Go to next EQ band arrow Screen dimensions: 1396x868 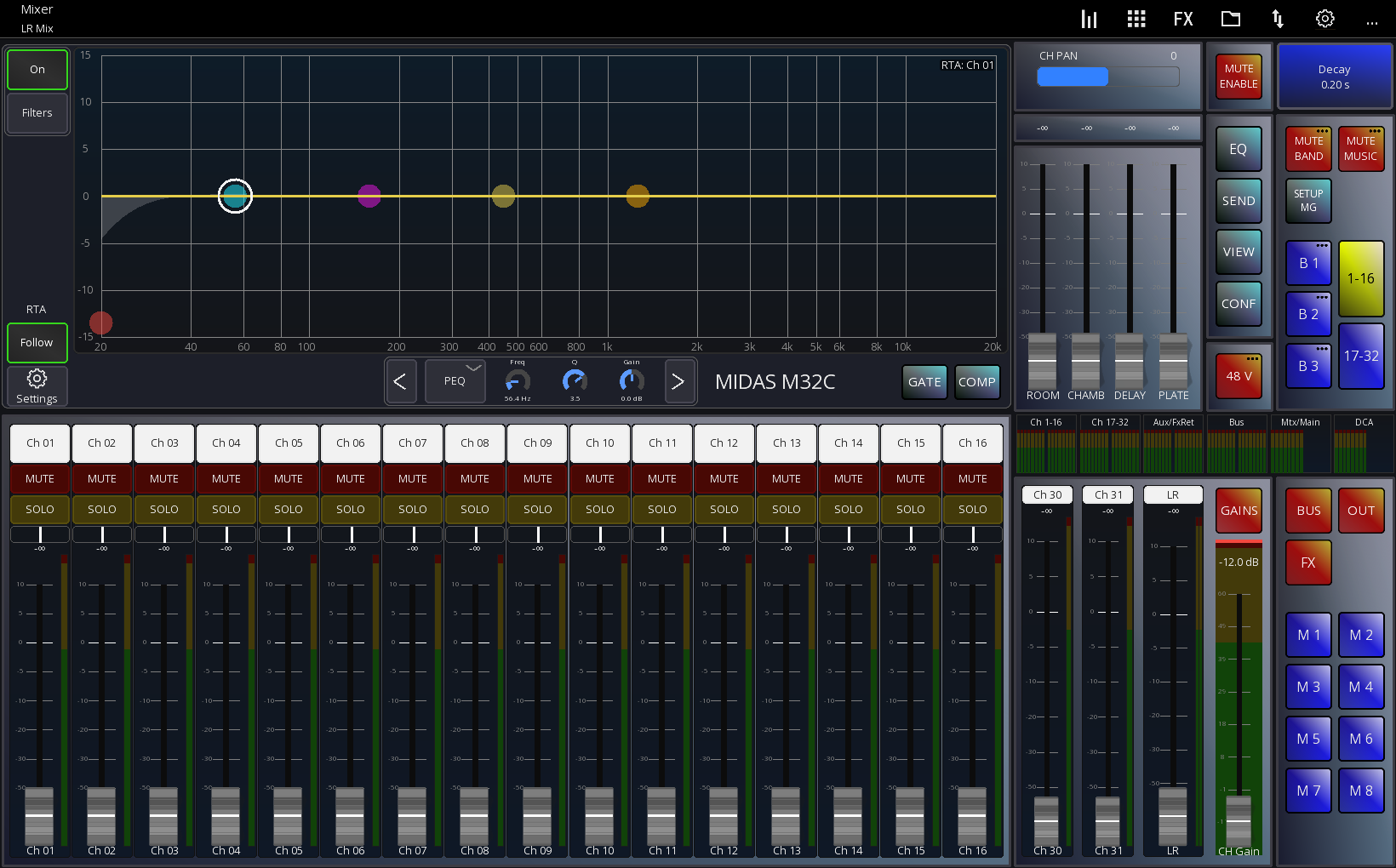click(678, 381)
